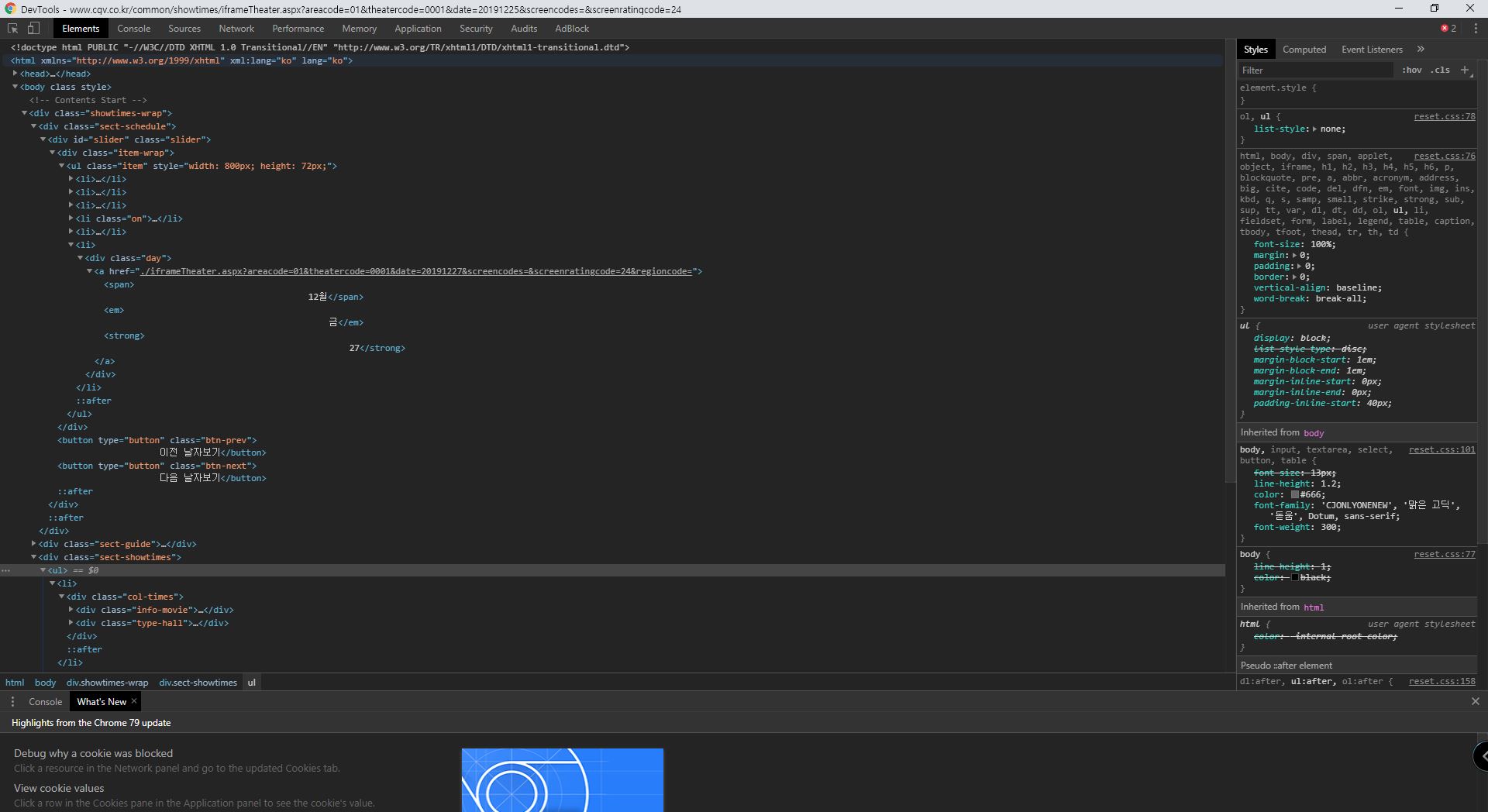
Task: Select the div.sect-showtimes breadcrumb
Action: click(198, 682)
